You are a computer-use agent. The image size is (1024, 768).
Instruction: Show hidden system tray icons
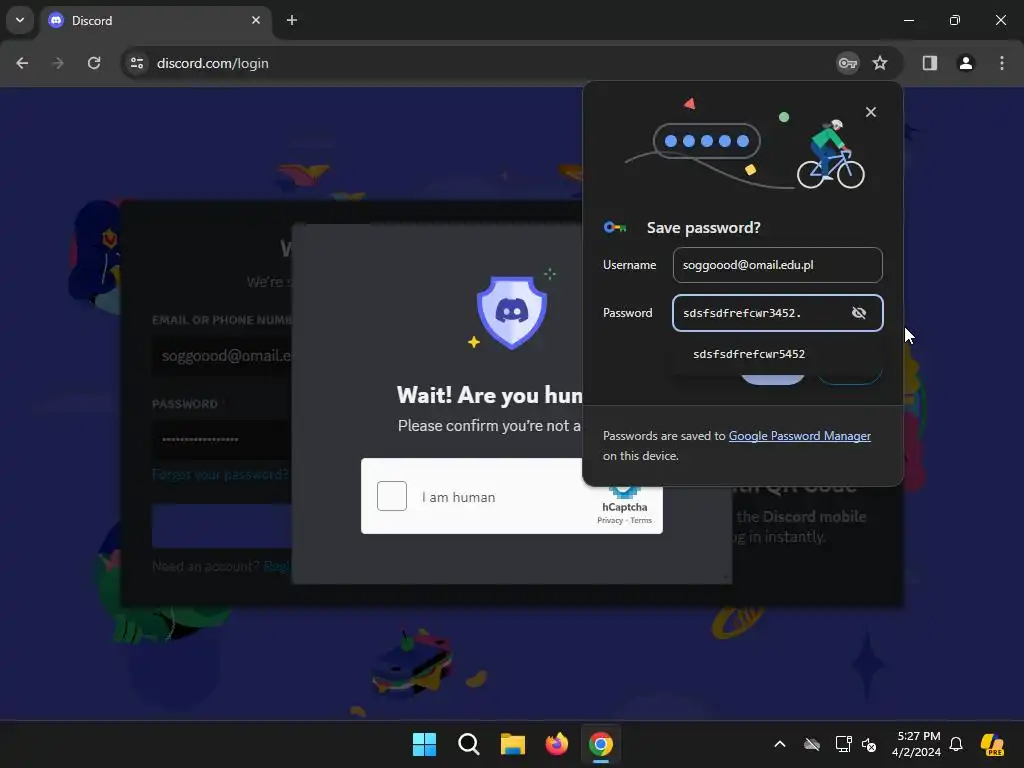pos(780,744)
